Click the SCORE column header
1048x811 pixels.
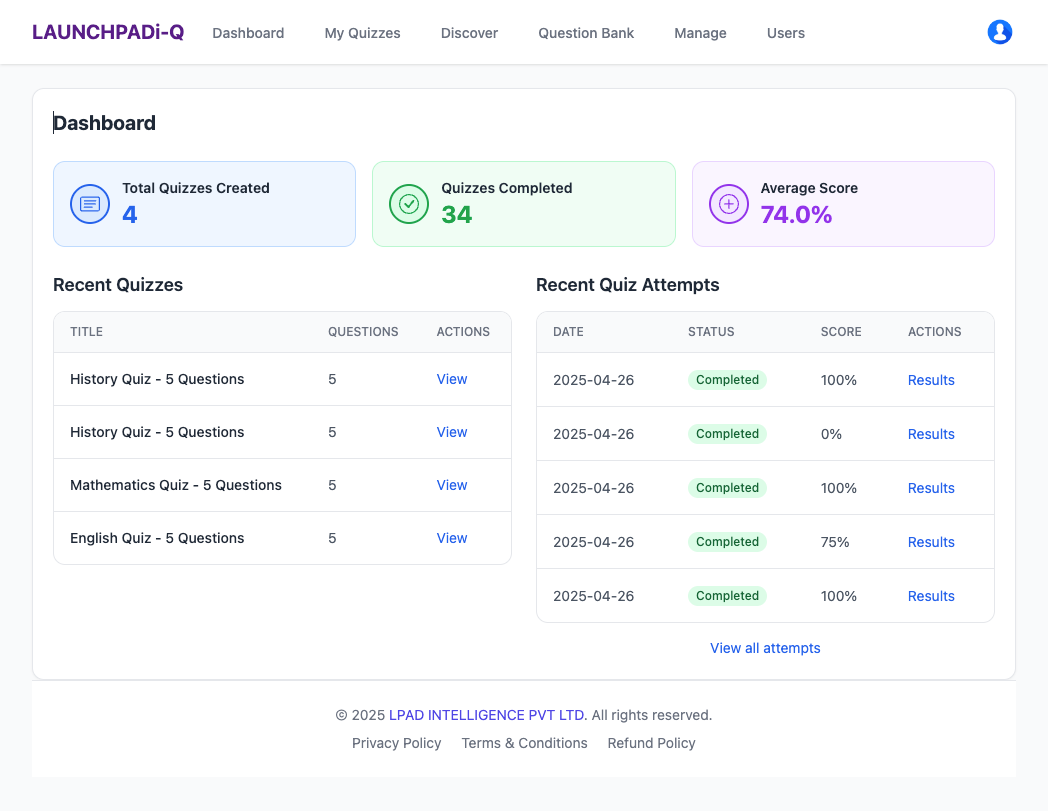pos(841,332)
